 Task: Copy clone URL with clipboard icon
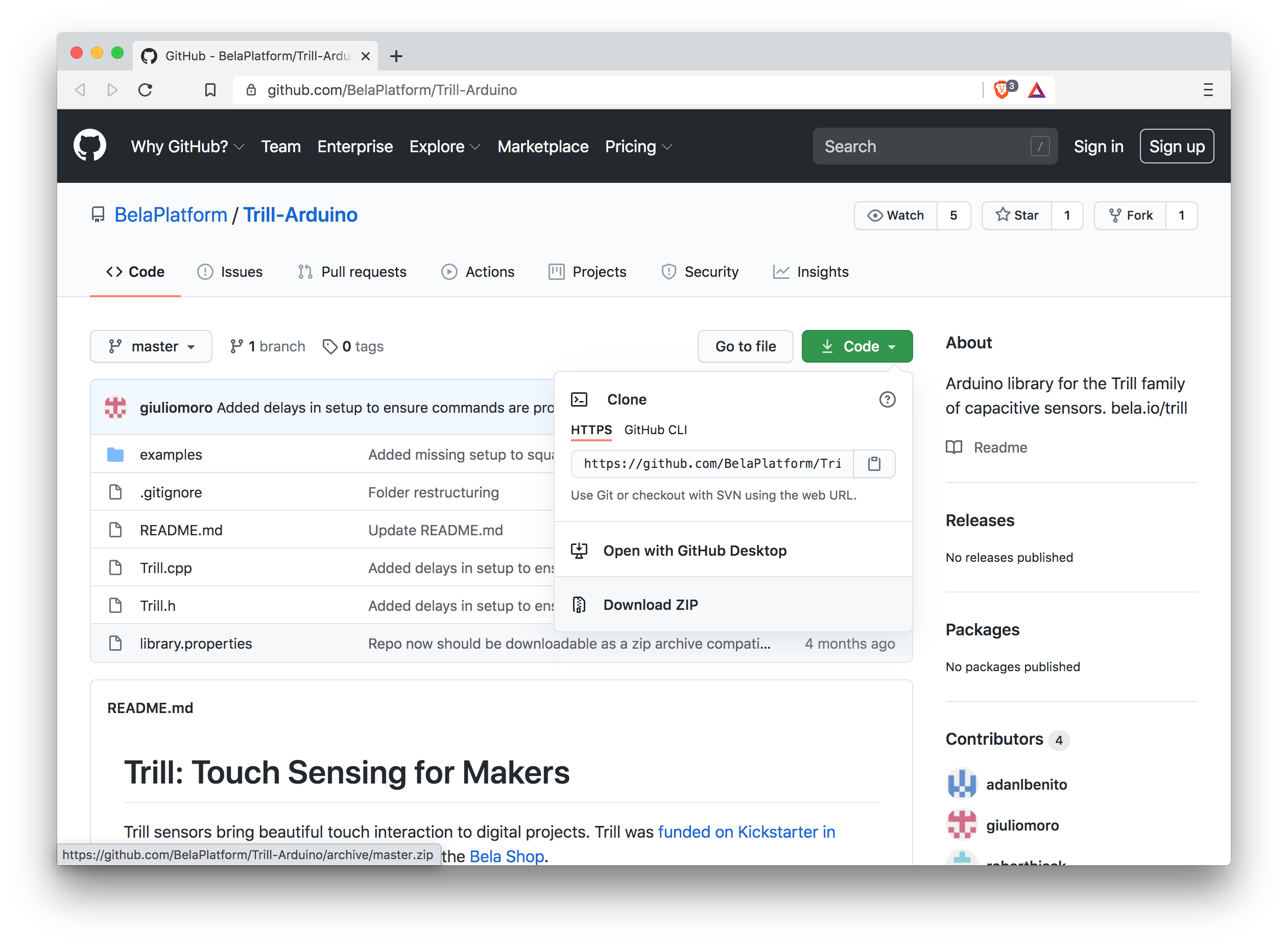point(874,463)
